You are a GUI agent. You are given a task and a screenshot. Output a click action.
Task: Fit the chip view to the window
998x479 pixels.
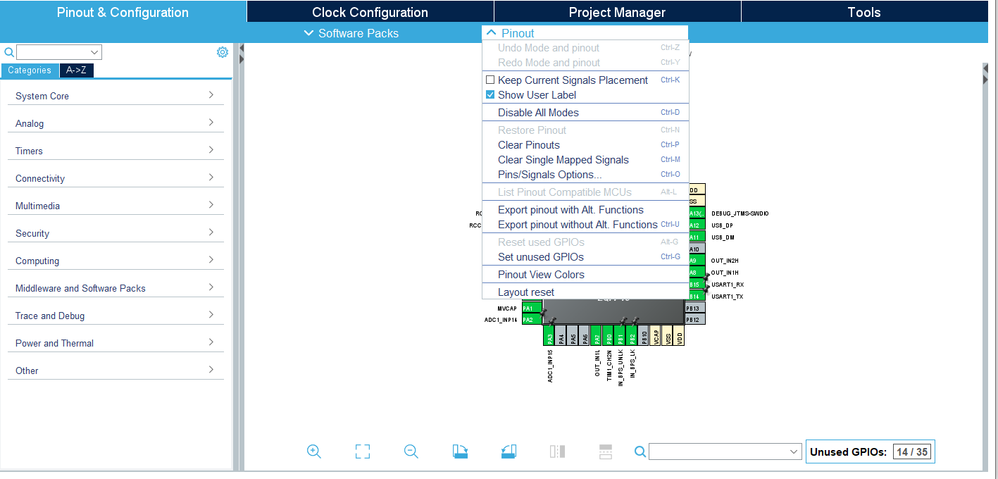[x=362, y=451]
